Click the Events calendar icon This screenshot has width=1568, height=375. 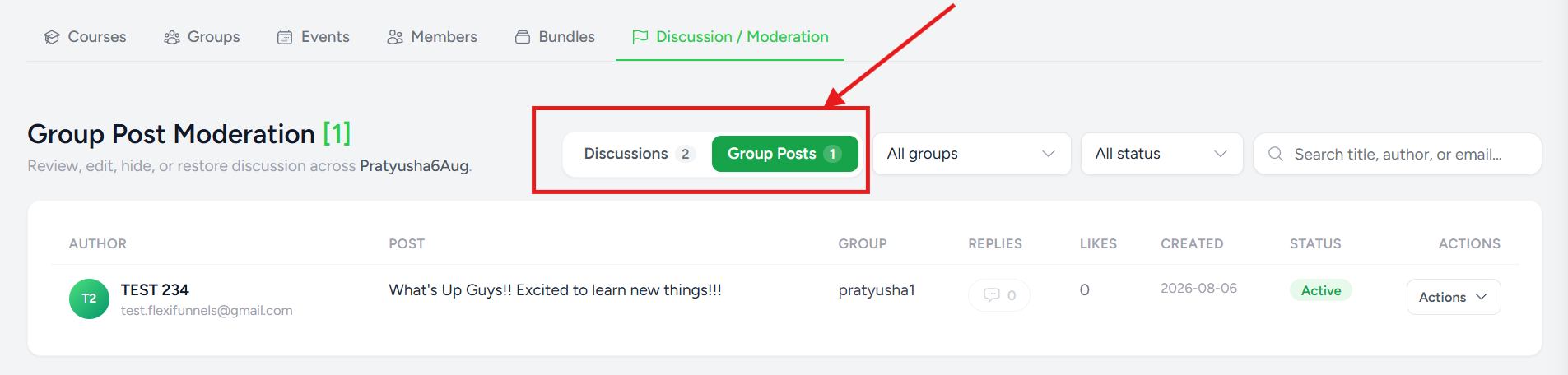coord(285,37)
